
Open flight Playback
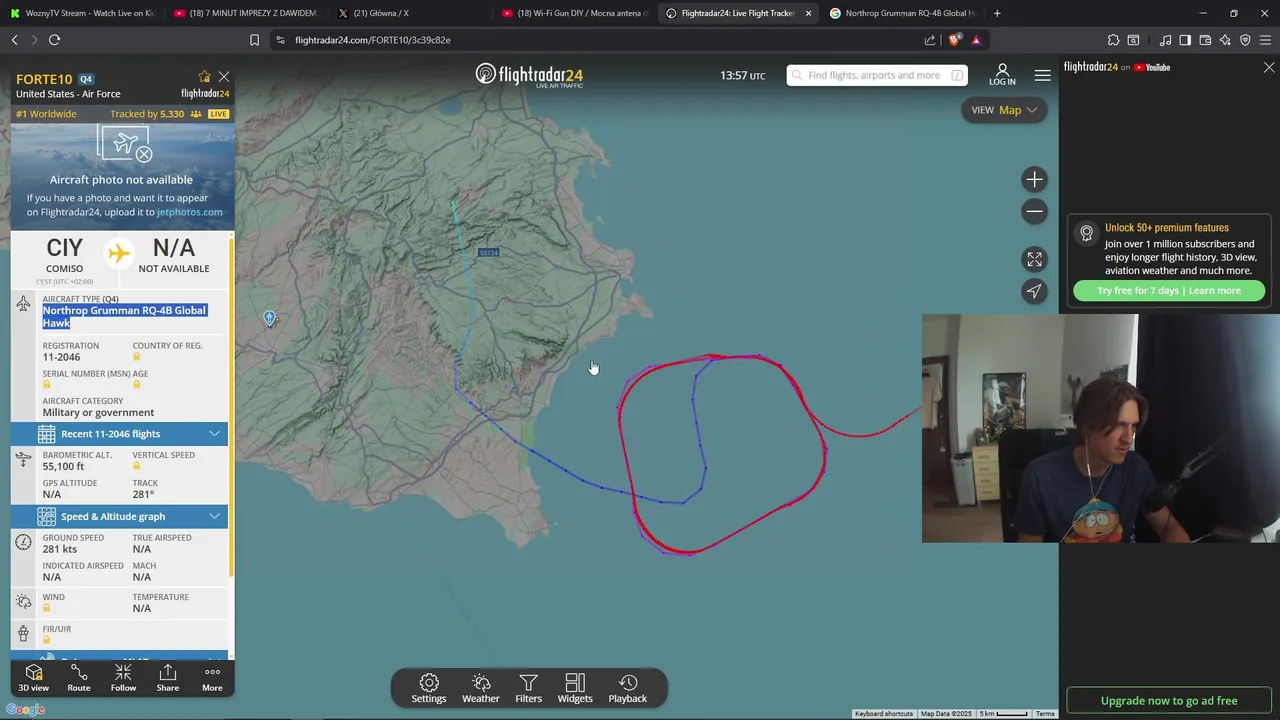(x=628, y=689)
